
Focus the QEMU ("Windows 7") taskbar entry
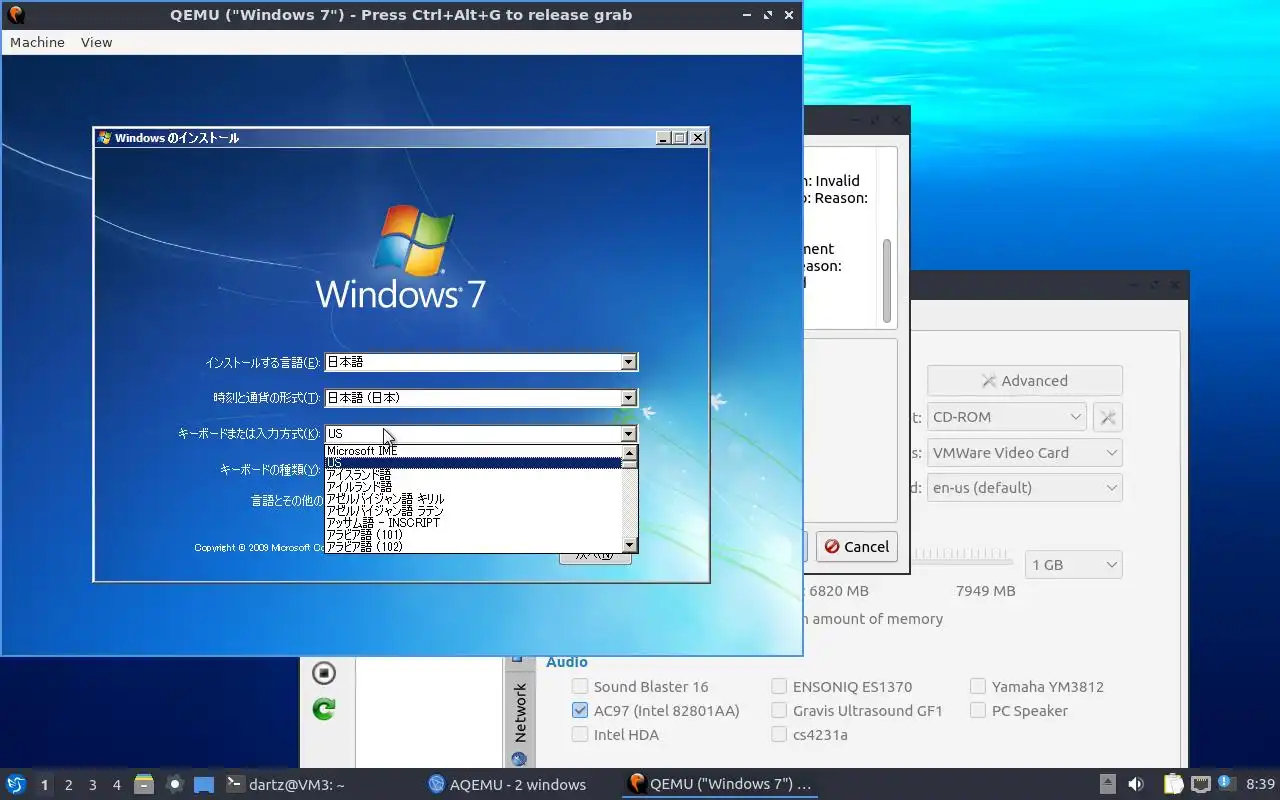pos(720,785)
